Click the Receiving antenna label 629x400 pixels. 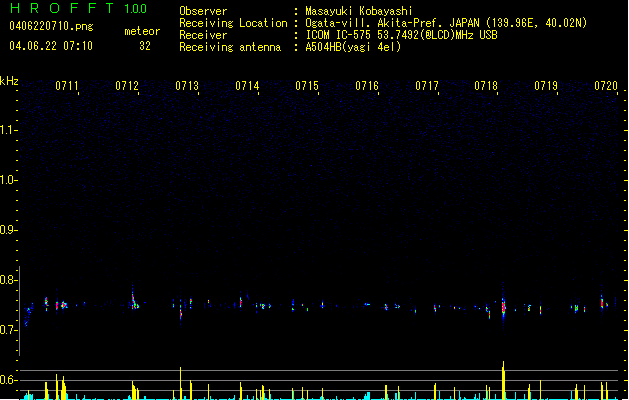[230, 47]
